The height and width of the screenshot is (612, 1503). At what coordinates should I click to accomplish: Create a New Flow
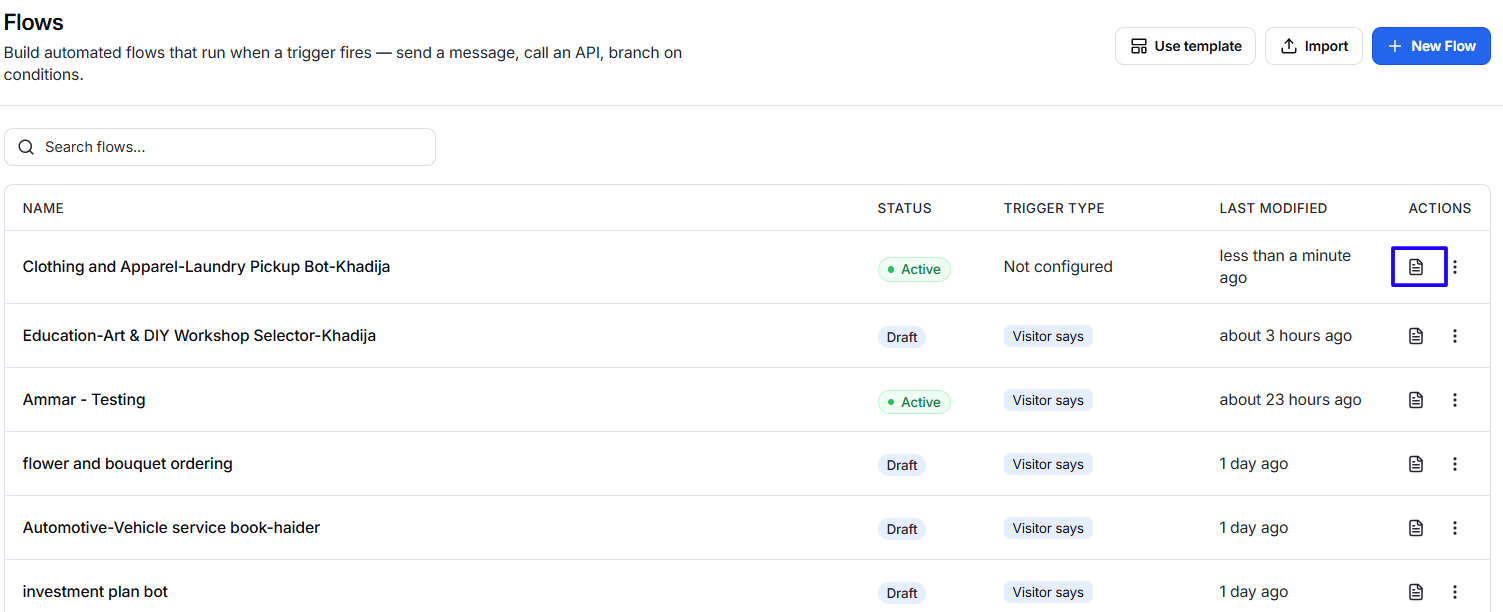1431,46
